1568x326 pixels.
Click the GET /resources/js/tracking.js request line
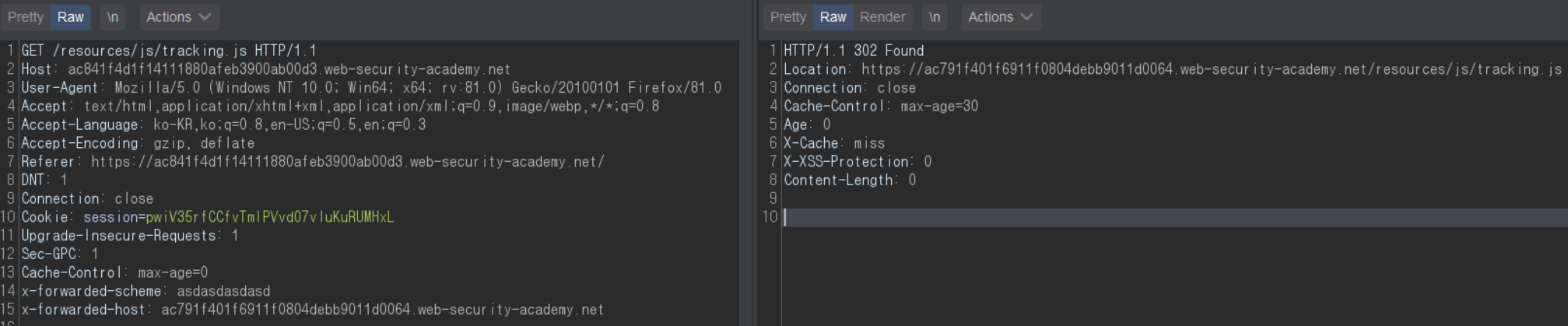coord(168,51)
